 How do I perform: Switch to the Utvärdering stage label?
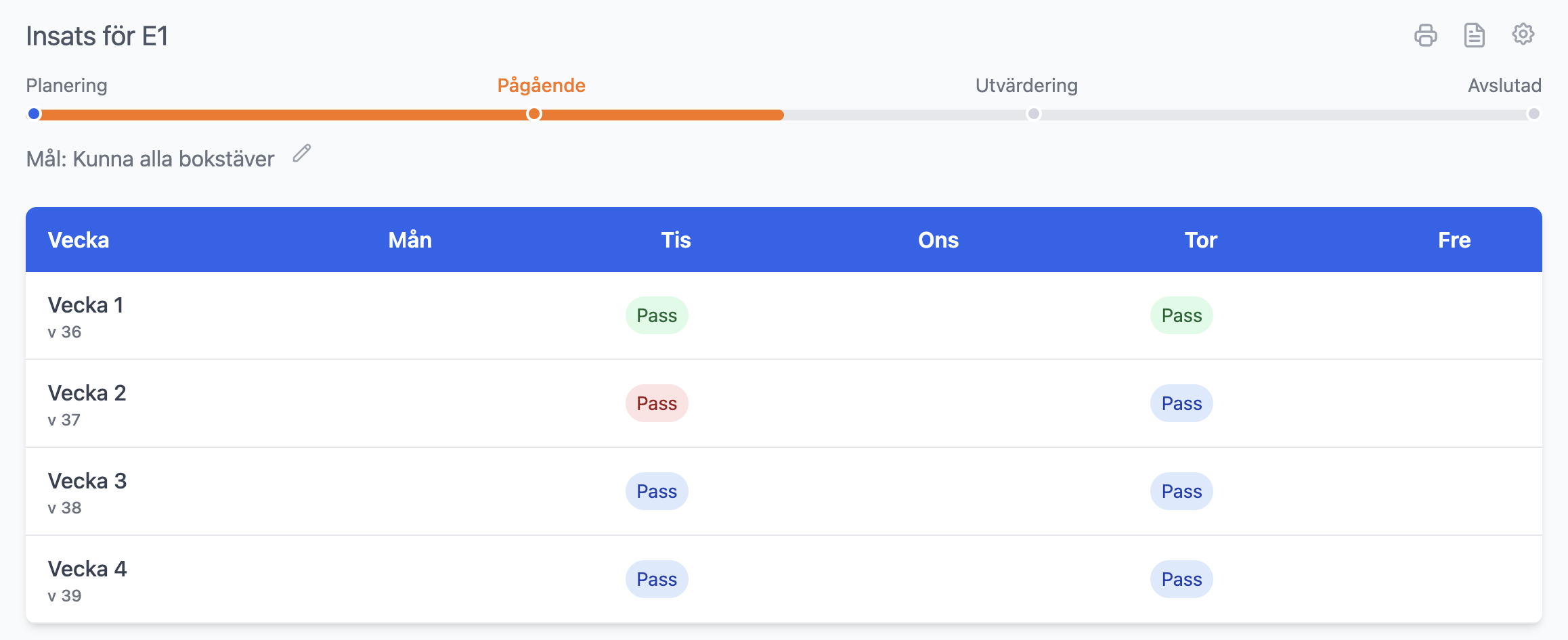tap(1026, 85)
